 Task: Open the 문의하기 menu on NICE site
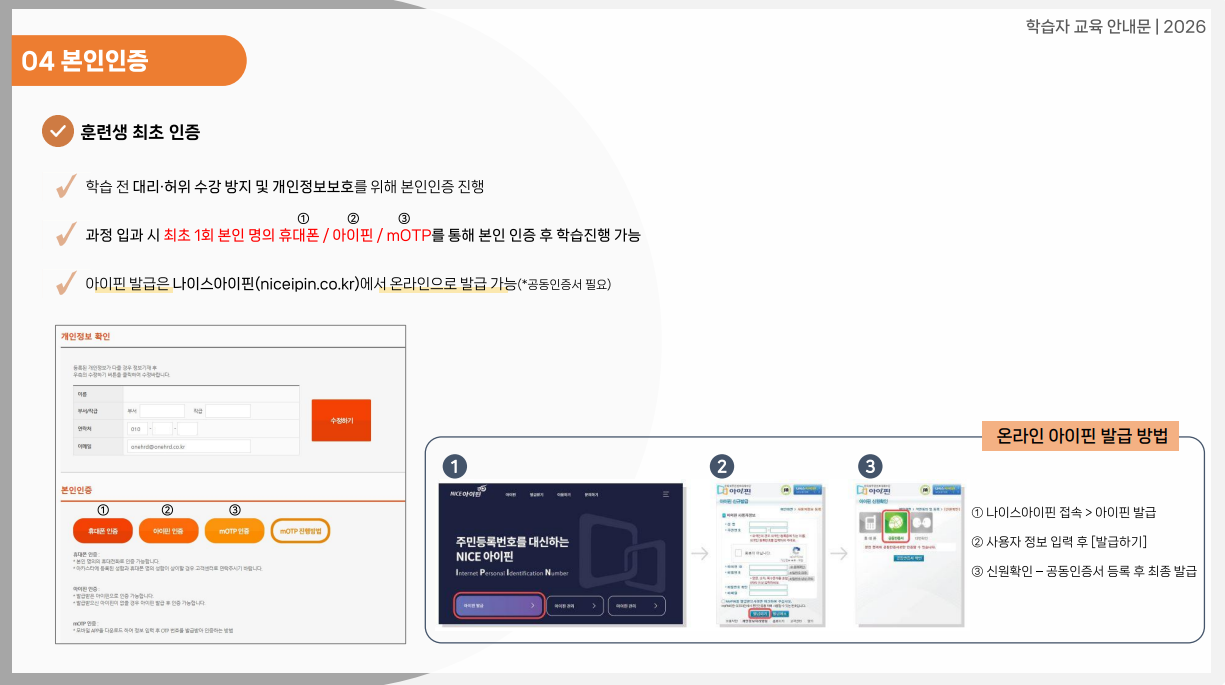point(590,494)
